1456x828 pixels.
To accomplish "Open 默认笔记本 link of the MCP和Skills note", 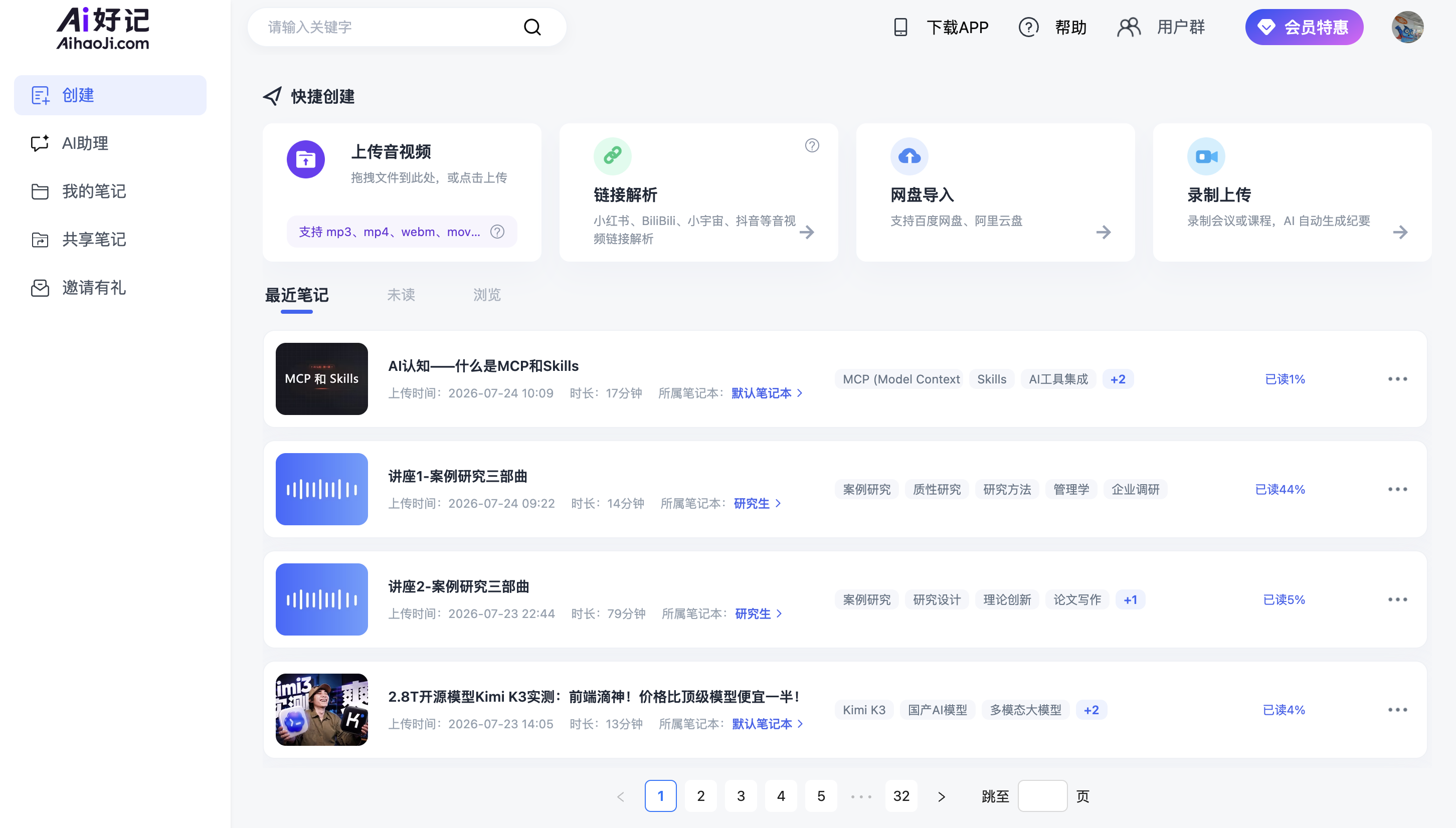I will click(x=767, y=393).
